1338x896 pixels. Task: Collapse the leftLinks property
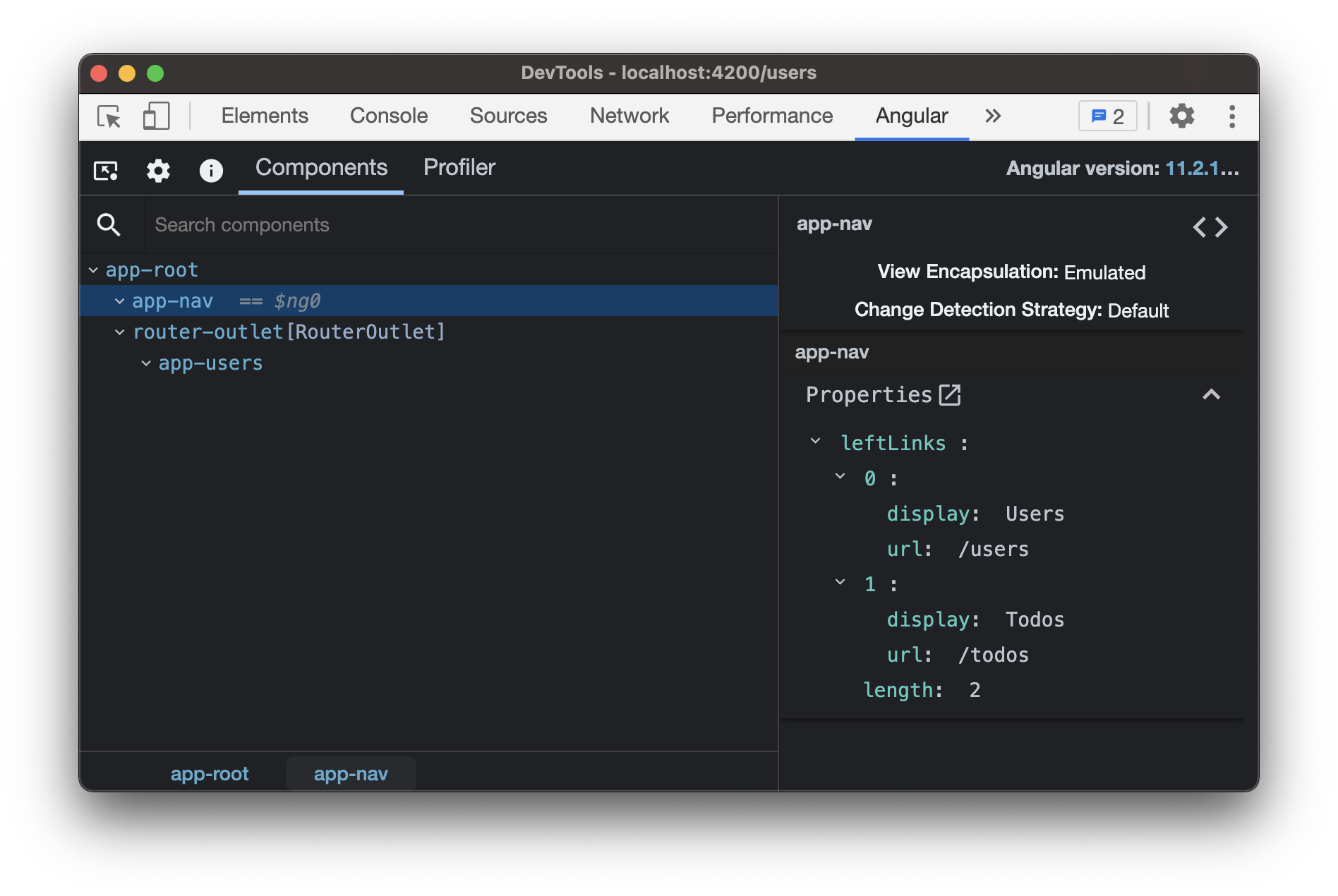click(x=816, y=442)
